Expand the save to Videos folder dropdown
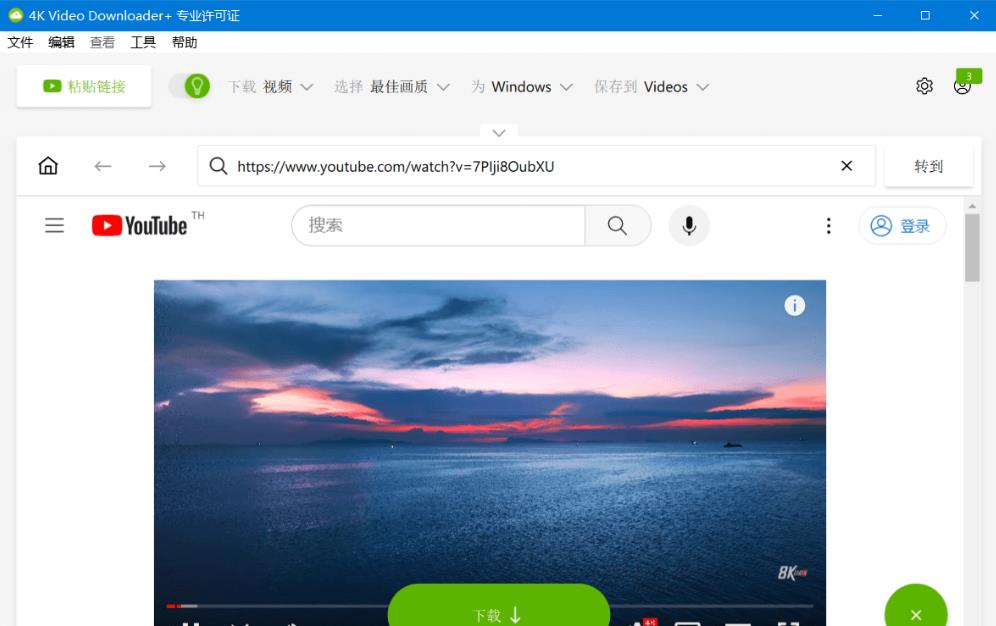This screenshot has width=996, height=626. 652,87
